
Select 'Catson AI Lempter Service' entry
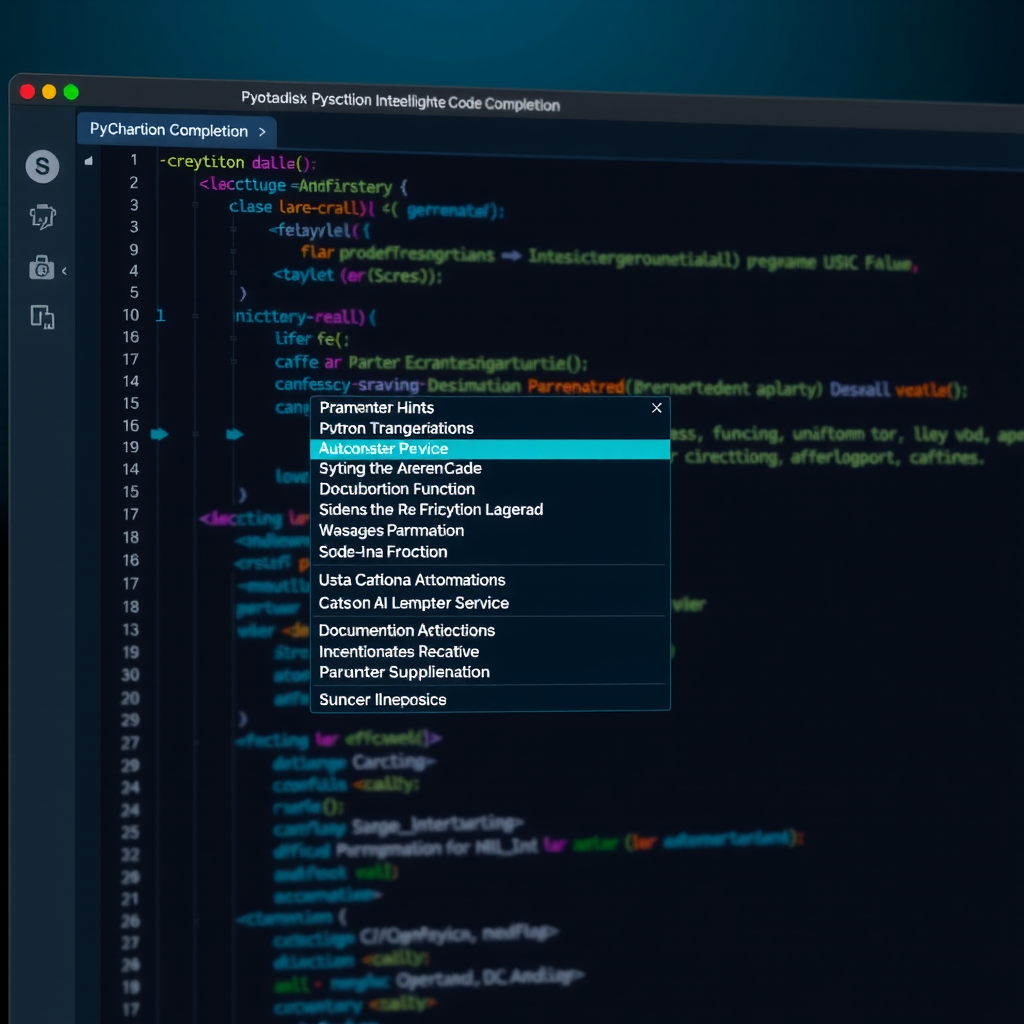point(413,603)
